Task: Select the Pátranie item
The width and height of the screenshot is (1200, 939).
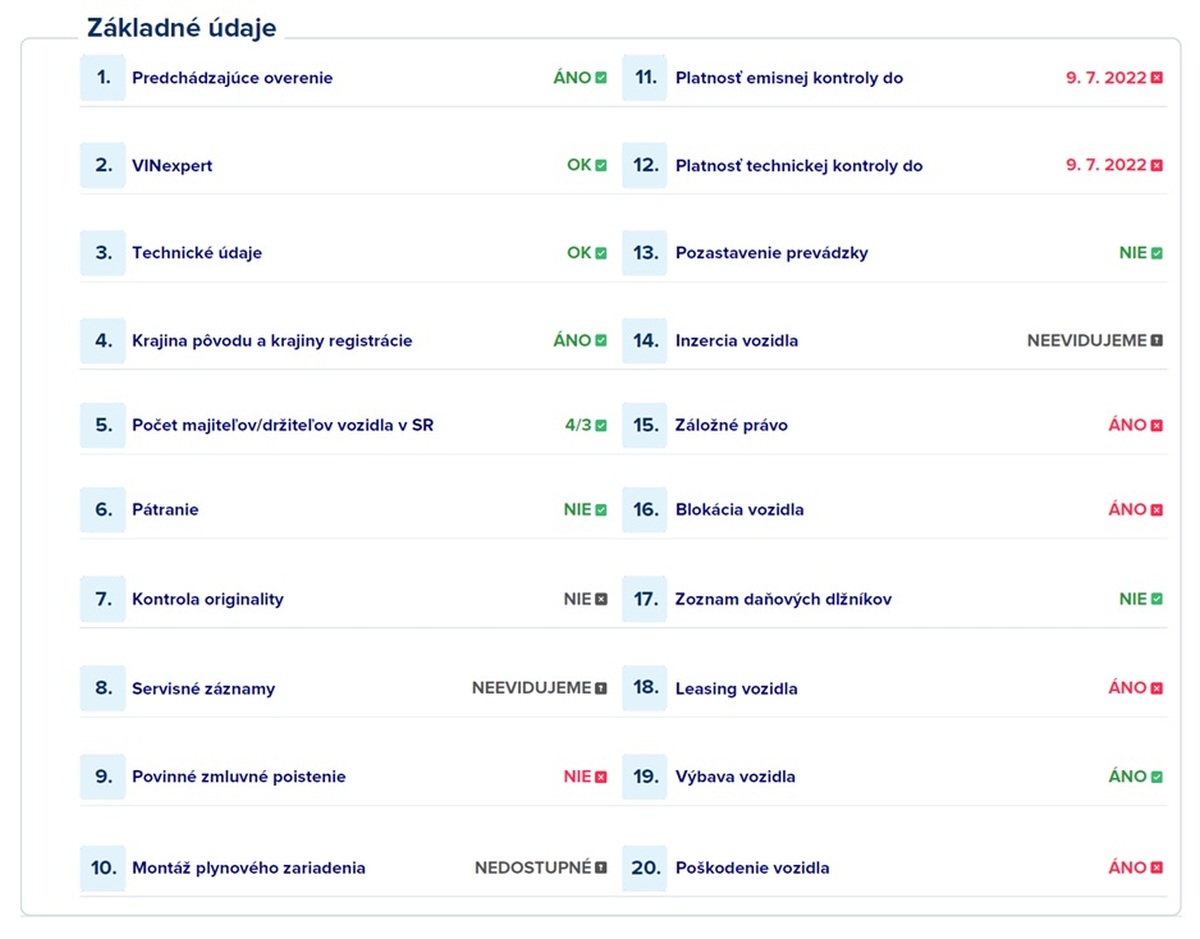Action: tap(344, 510)
